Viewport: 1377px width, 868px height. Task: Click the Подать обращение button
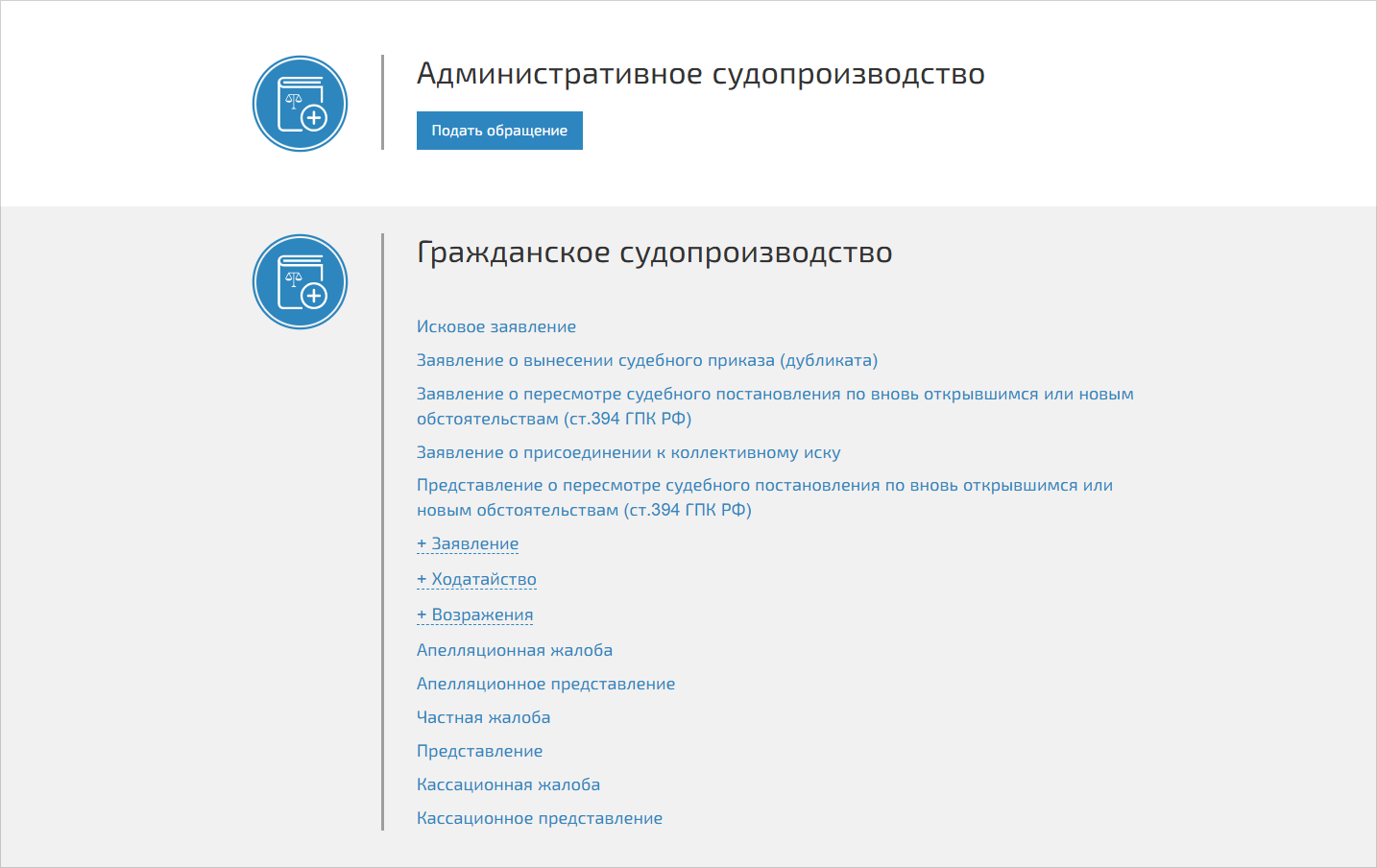tap(499, 131)
